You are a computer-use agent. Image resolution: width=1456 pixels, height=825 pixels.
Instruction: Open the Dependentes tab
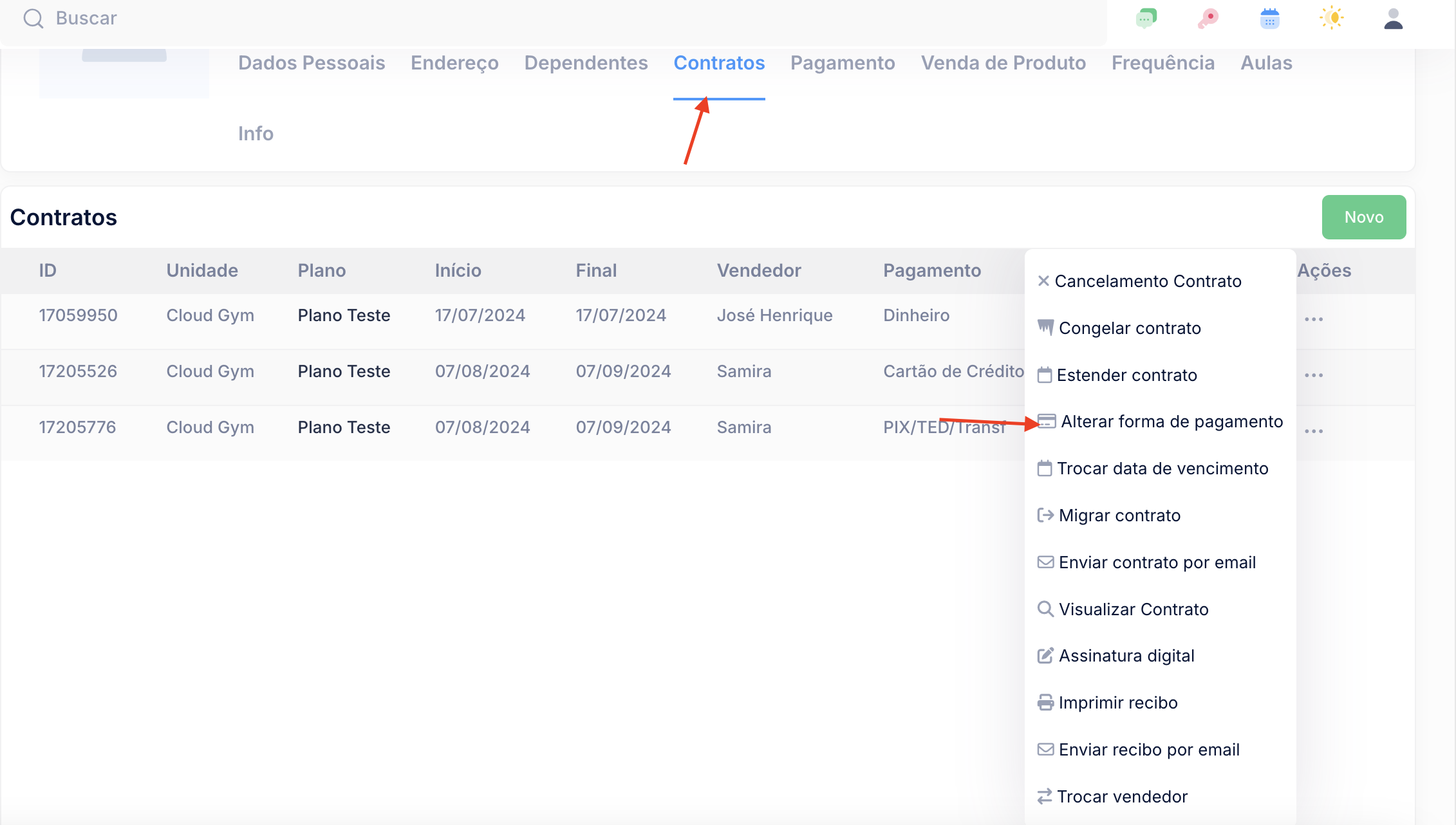(586, 63)
